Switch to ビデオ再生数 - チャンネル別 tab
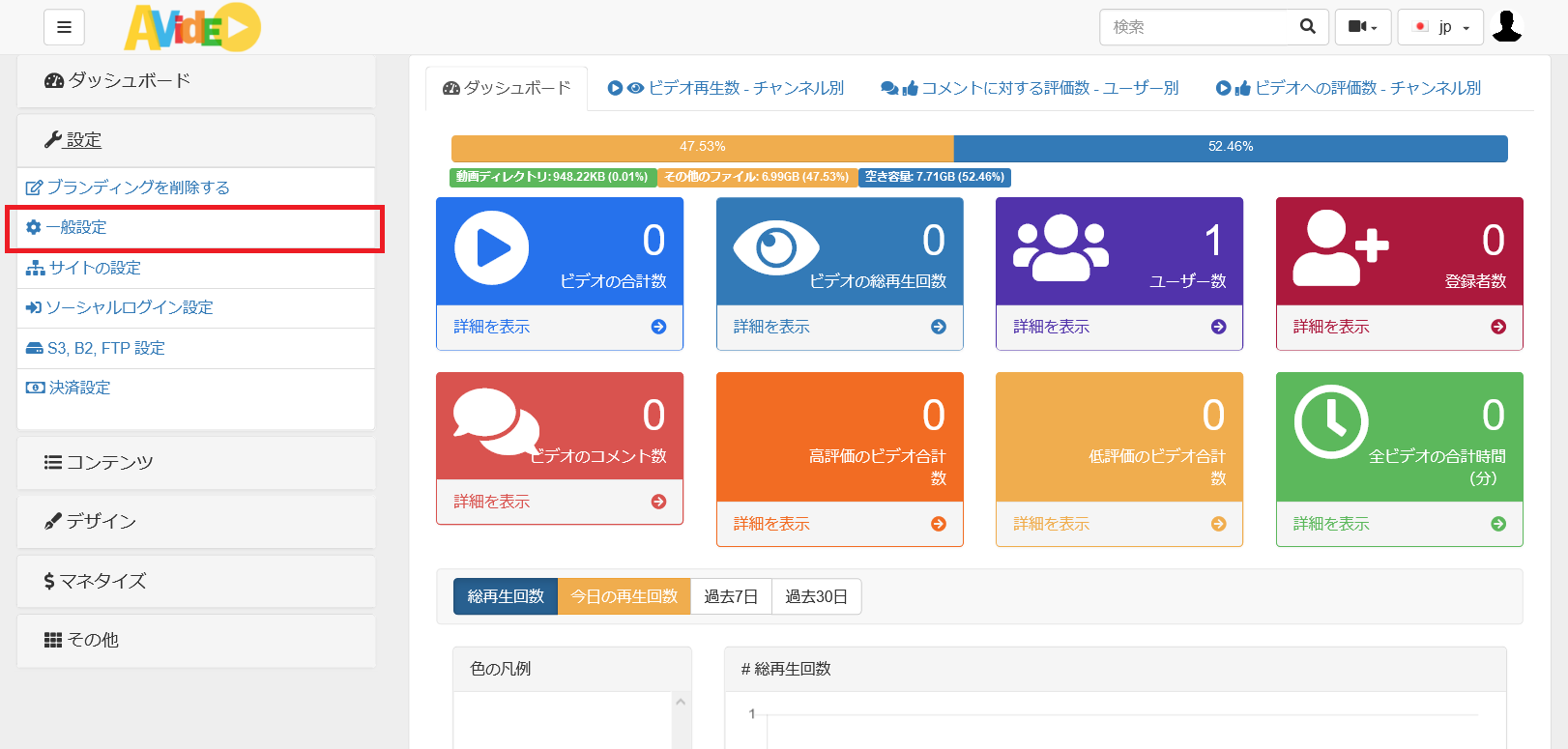 point(726,88)
